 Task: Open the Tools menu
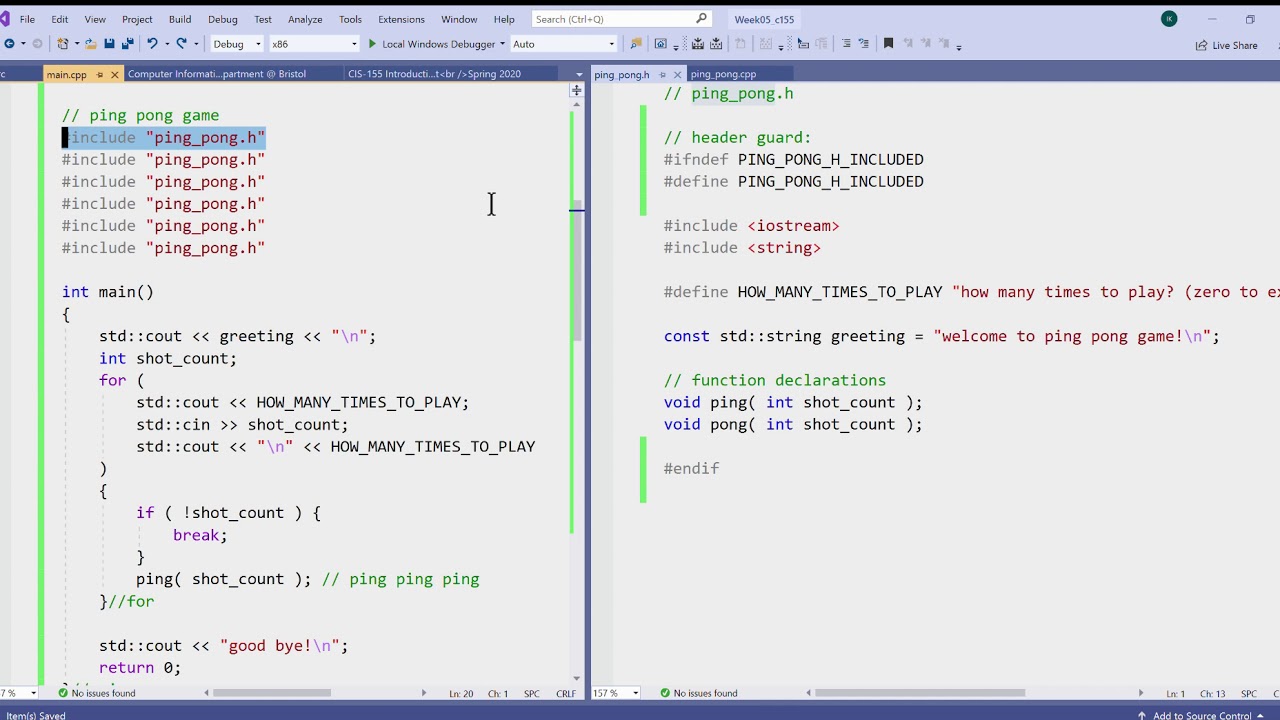(x=350, y=19)
